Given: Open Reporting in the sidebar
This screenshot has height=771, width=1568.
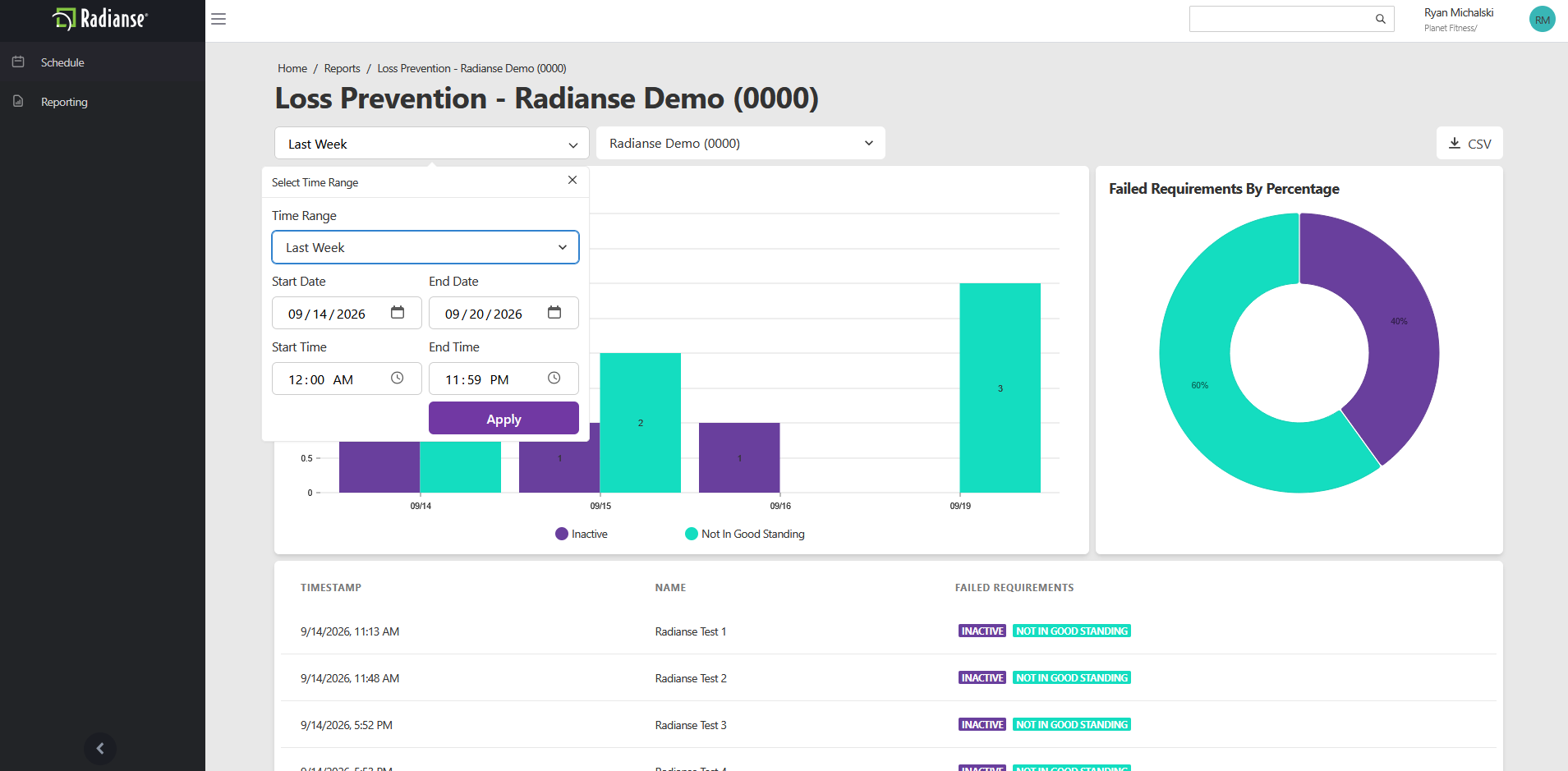Looking at the screenshot, I should click(64, 102).
